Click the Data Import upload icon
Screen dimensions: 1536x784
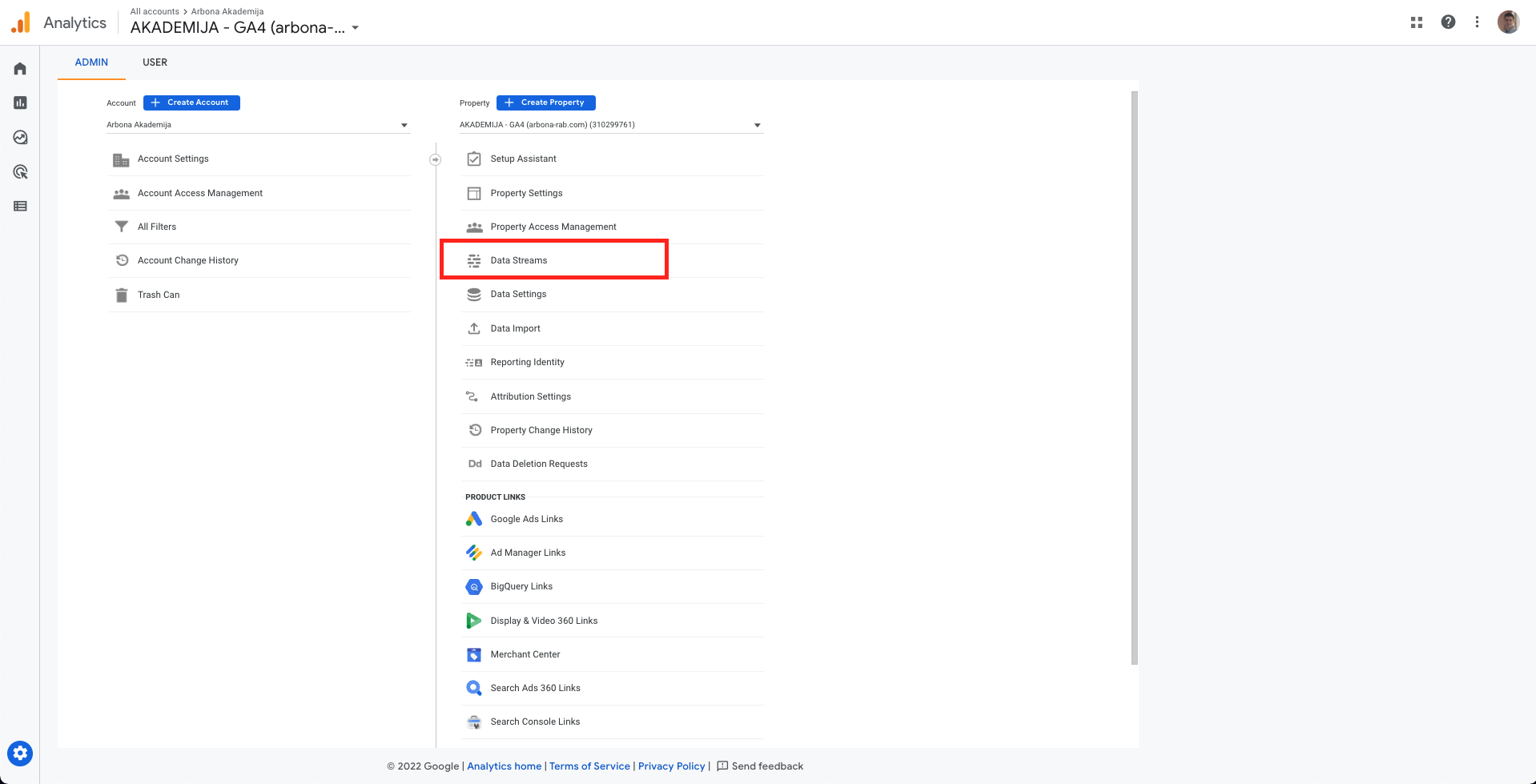(x=474, y=328)
